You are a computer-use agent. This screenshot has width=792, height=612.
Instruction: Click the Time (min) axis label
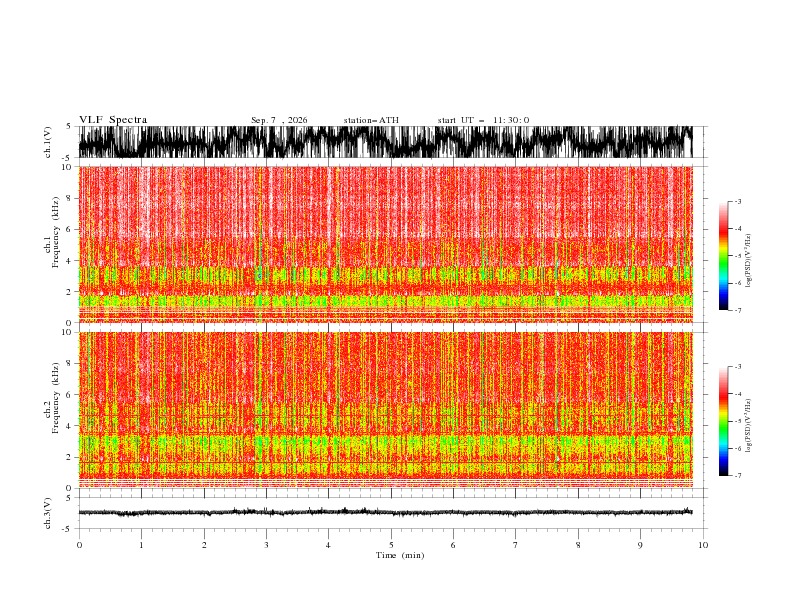coord(400,555)
